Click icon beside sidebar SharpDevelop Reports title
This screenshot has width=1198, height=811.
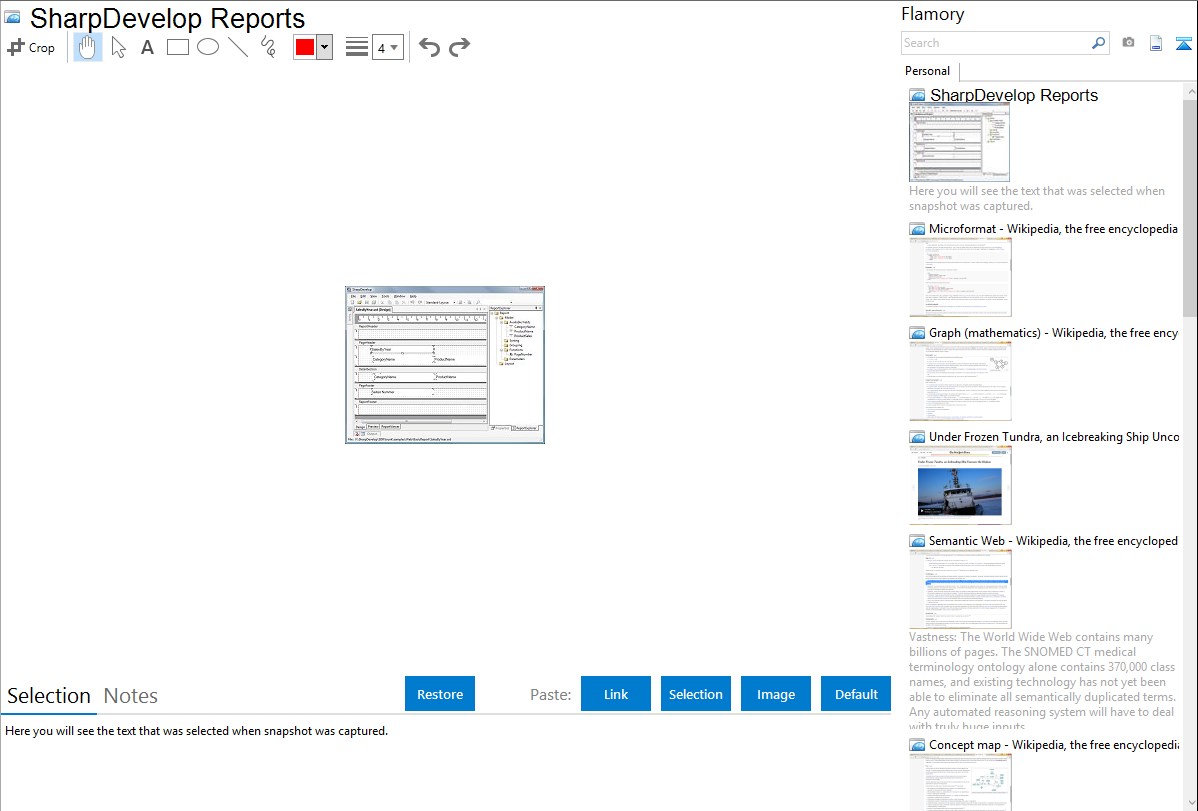(917, 96)
